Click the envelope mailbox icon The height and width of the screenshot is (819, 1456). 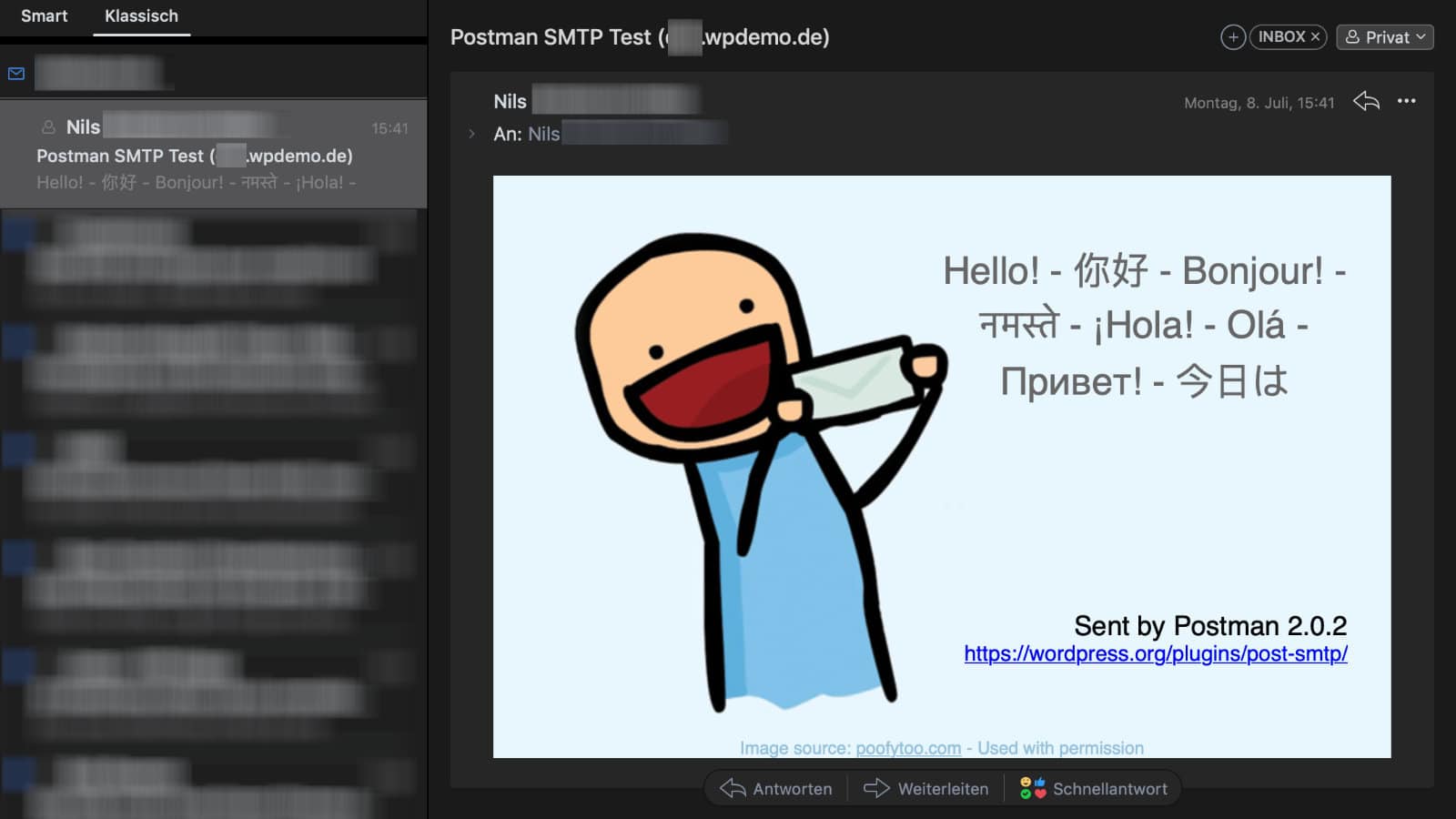click(x=16, y=74)
